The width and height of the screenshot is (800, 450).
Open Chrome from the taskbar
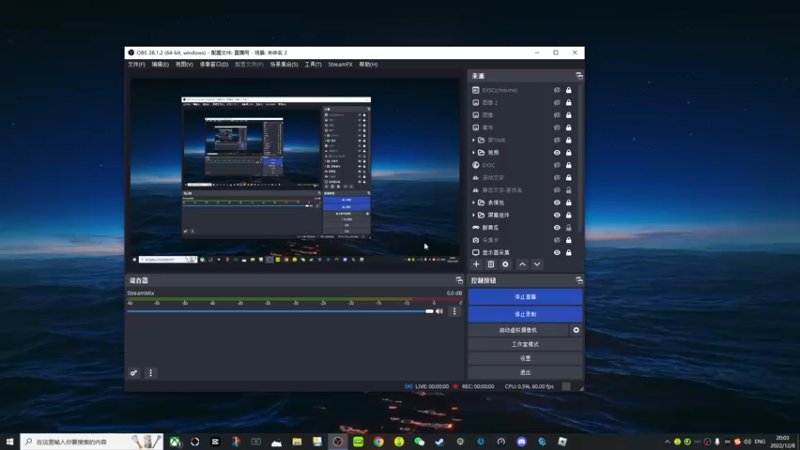point(379,442)
